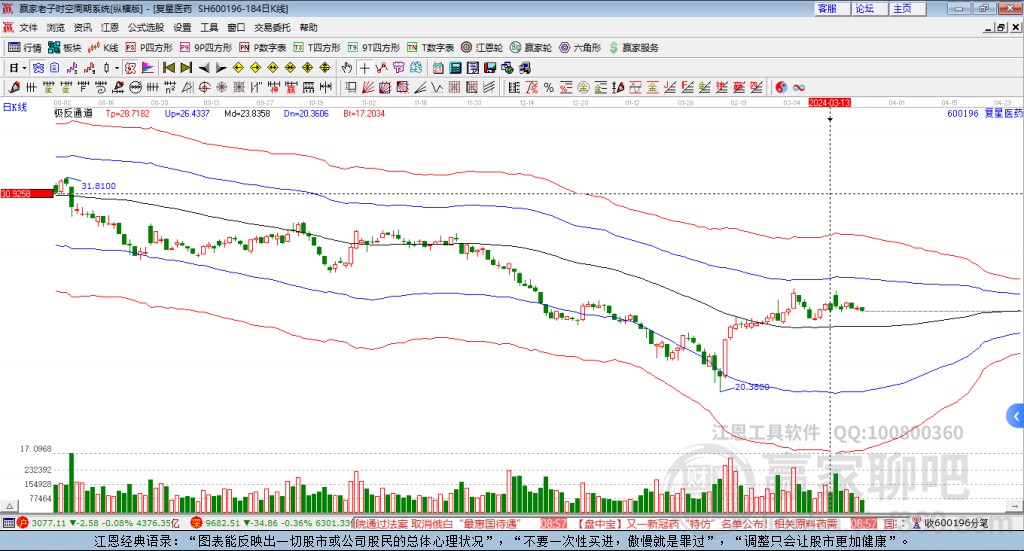Image resolution: width=1024 pixels, height=551 pixels.
Task: Toggle the 权 price adjustment button
Action: (x=130, y=68)
